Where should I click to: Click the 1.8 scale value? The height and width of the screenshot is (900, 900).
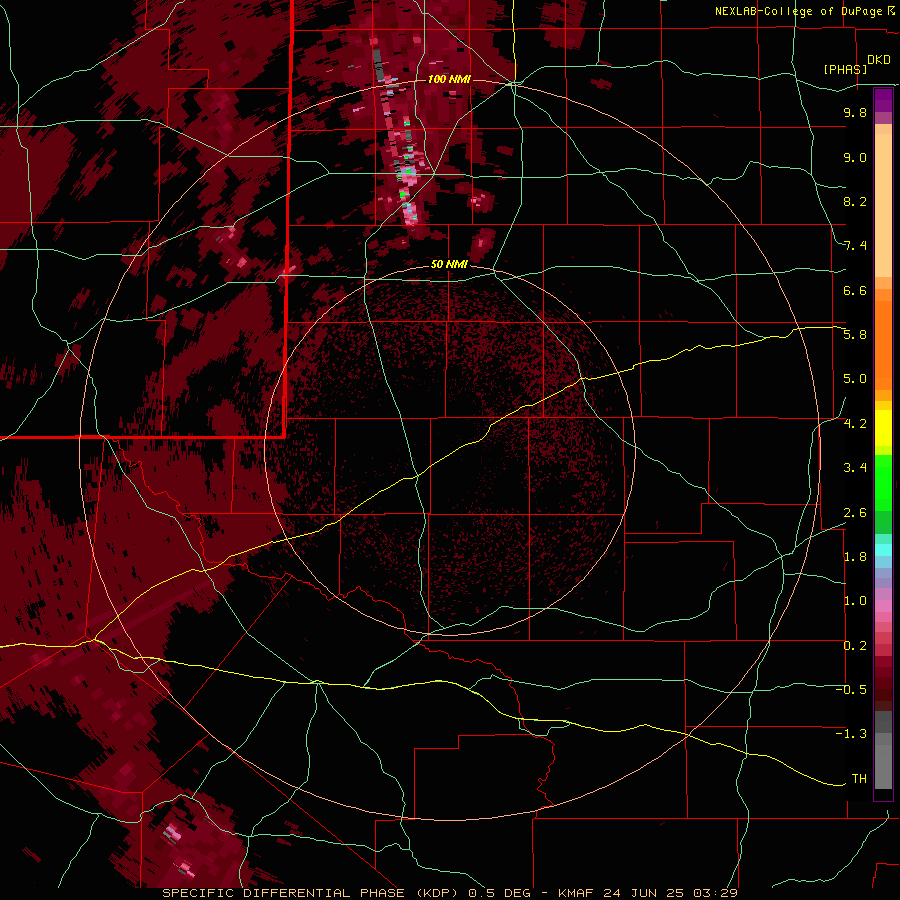pyautogui.click(x=855, y=557)
